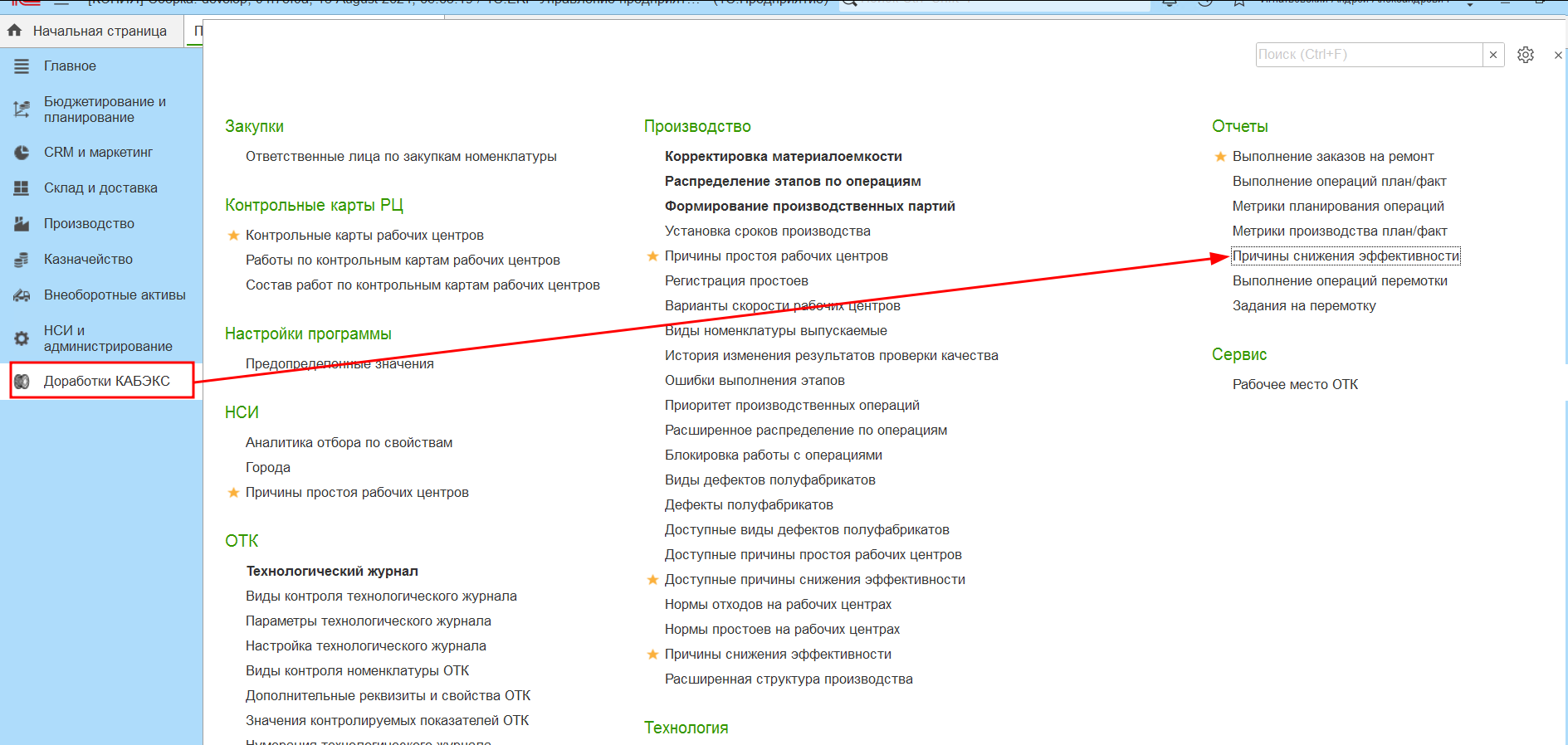
Task: Open the Внеоборотные активы car icon
Action: tap(22, 295)
